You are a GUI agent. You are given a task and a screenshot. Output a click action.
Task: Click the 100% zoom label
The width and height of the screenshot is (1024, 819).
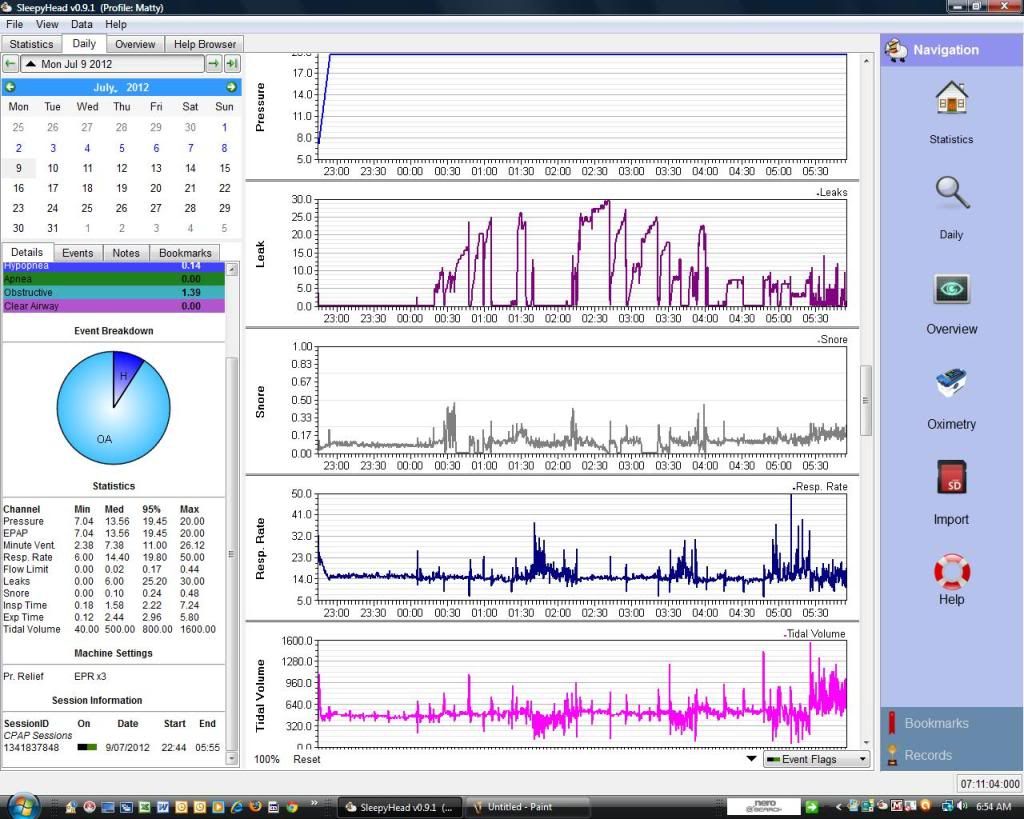pyautogui.click(x=266, y=759)
